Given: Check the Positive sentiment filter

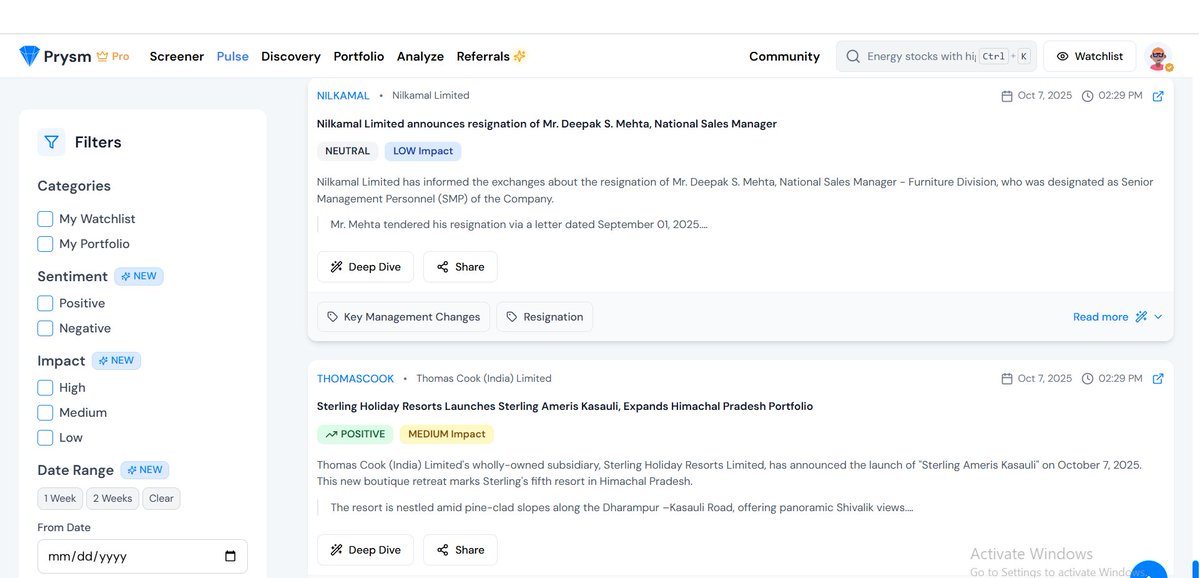Looking at the screenshot, I should tap(45, 303).
